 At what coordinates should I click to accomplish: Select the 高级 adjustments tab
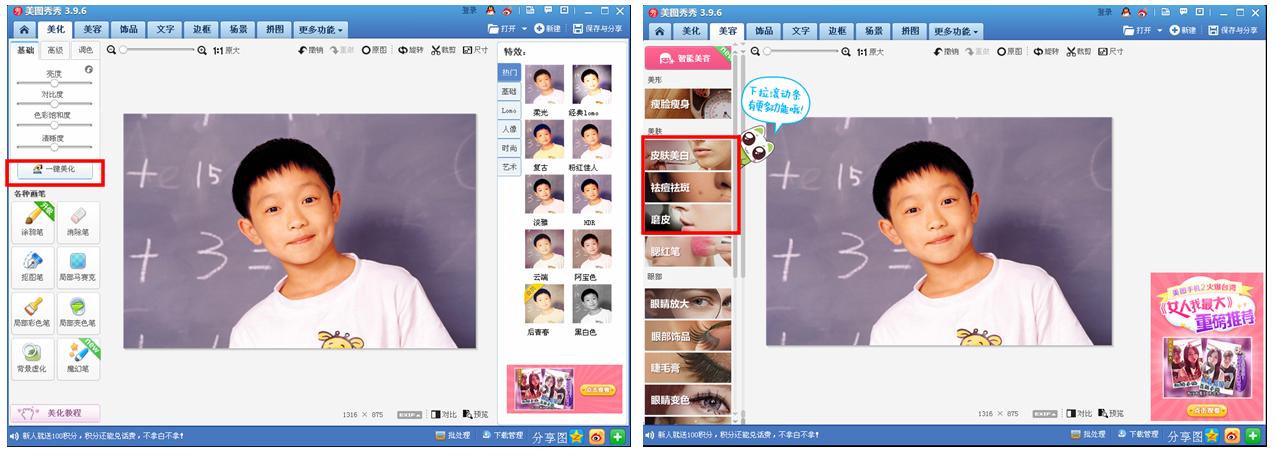[55, 50]
